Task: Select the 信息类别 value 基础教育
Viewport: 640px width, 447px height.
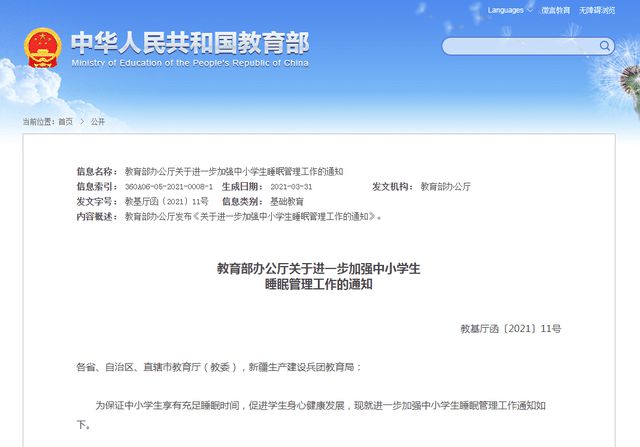Action: [x=287, y=202]
